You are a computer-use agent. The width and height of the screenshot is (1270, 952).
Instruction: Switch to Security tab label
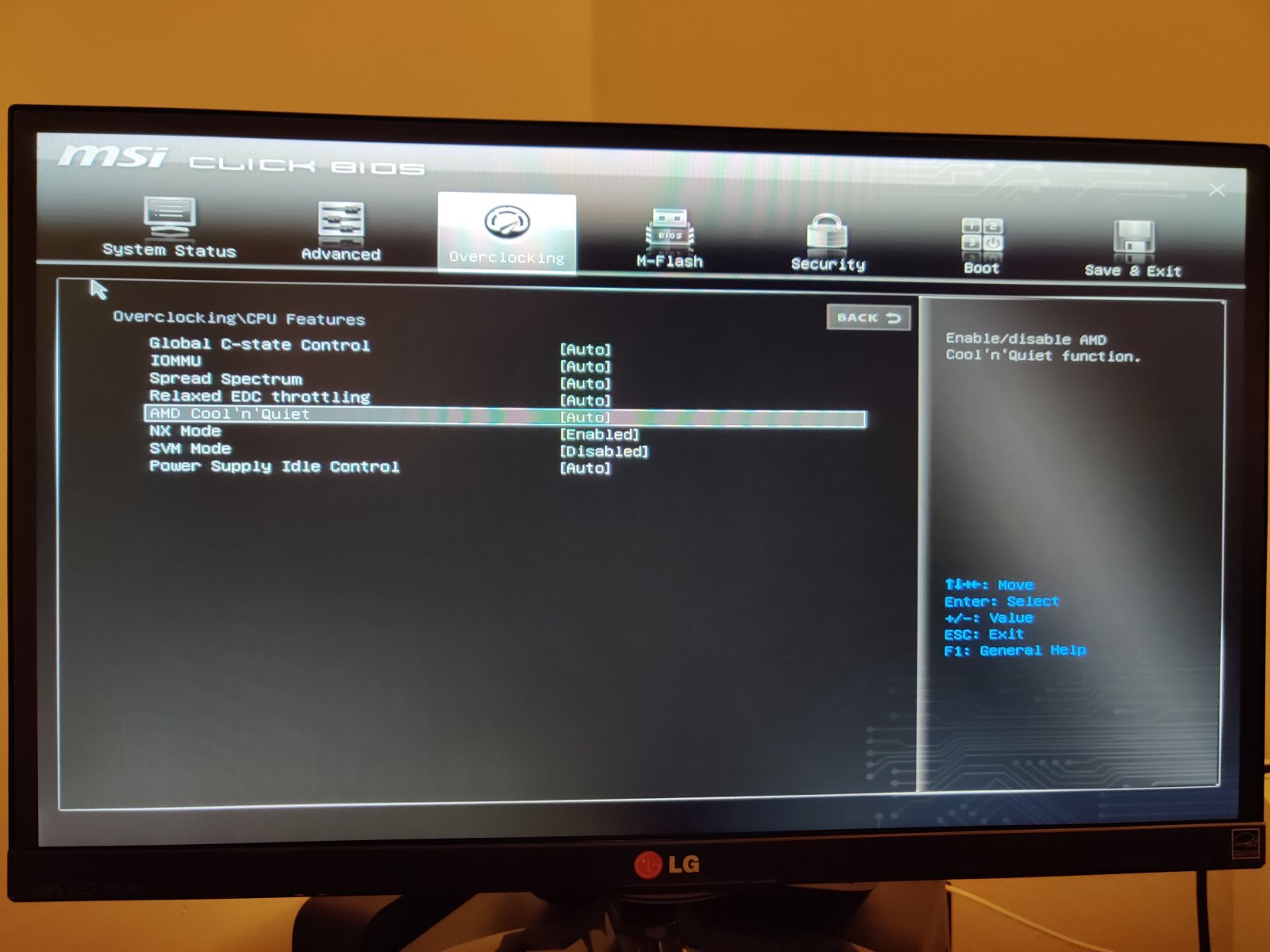828,264
